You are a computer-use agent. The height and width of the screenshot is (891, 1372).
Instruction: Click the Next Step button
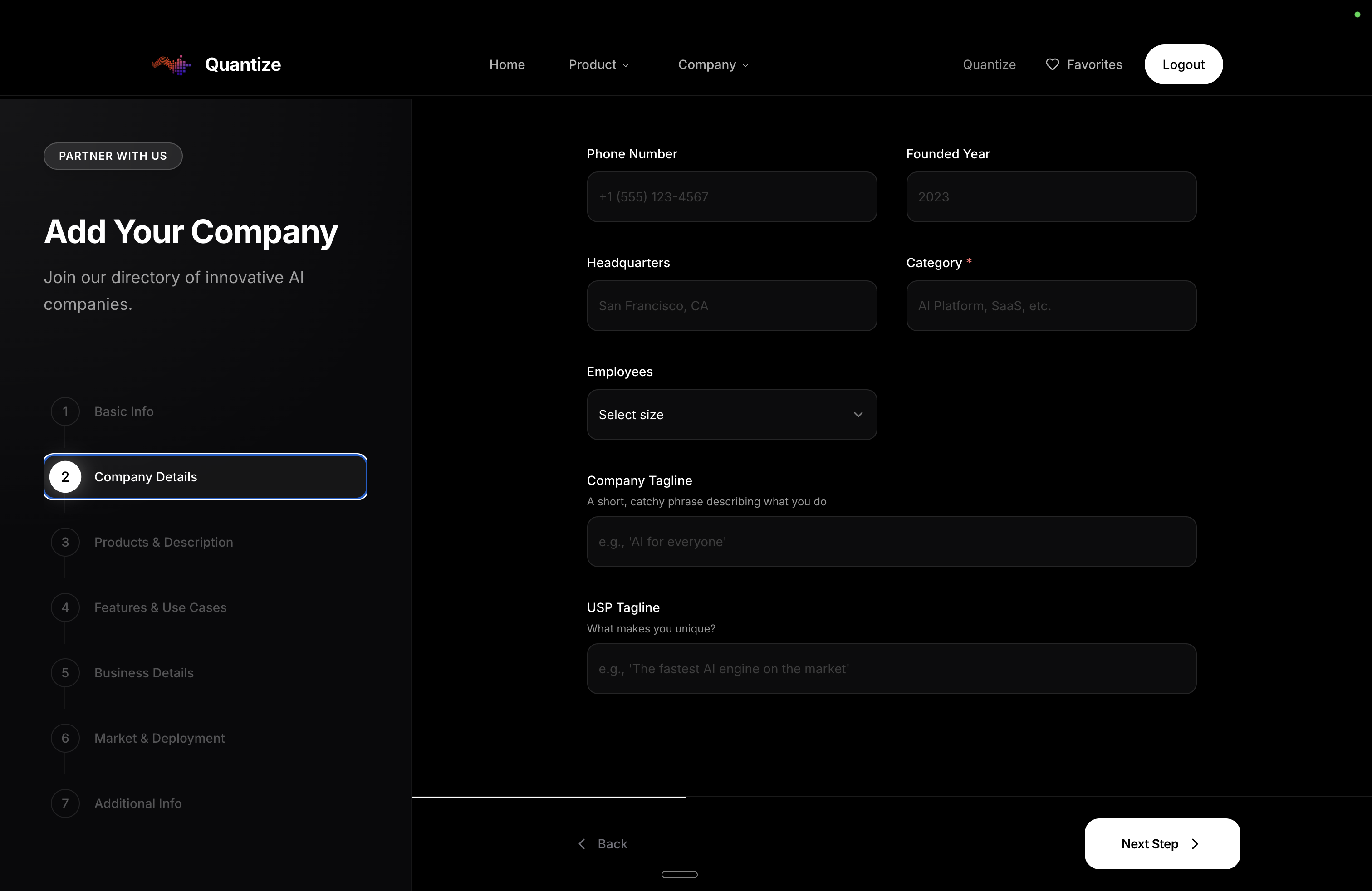click(1161, 843)
